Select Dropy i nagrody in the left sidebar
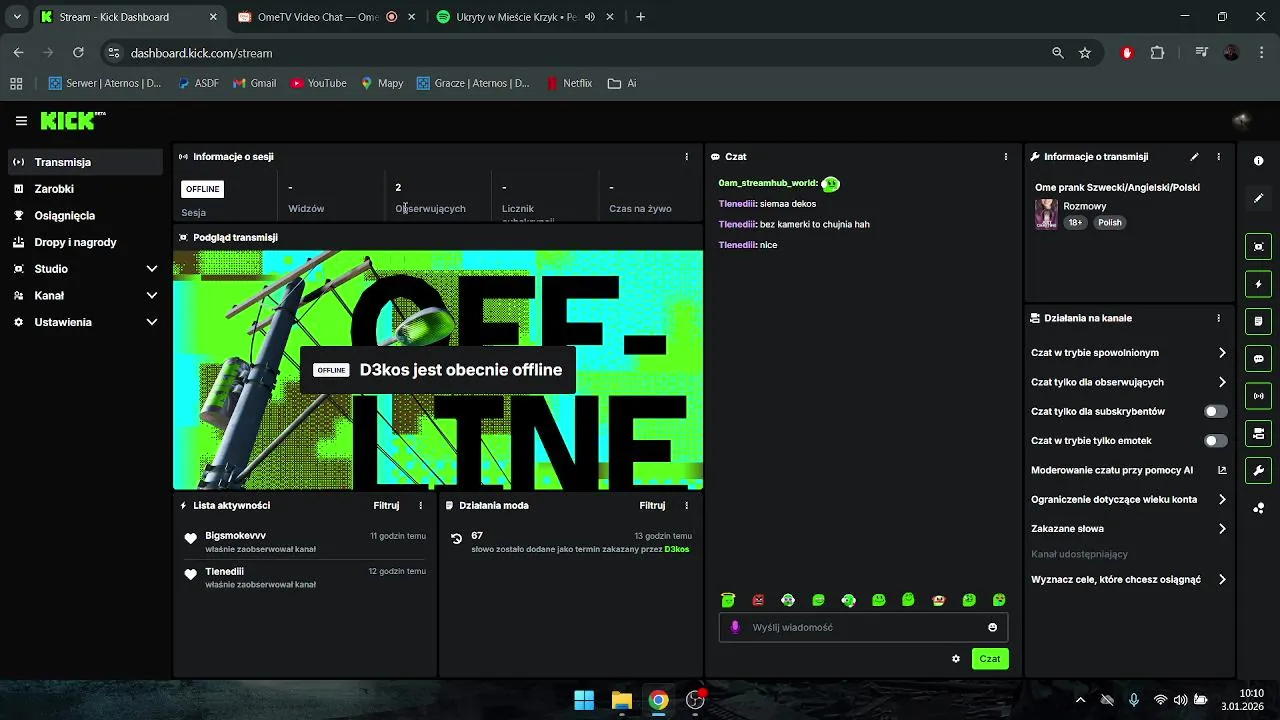 click(85, 242)
